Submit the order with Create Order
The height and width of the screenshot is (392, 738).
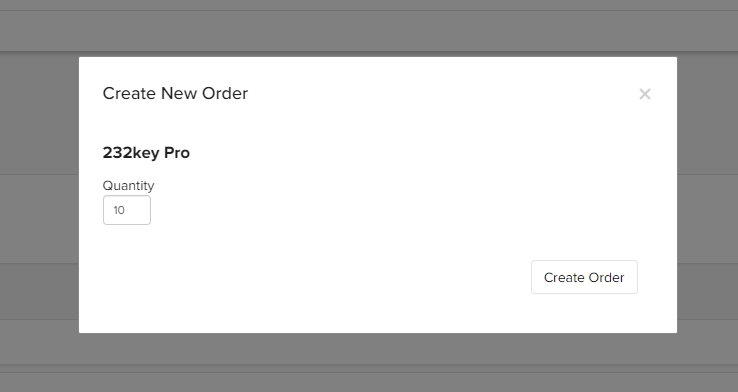pyautogui.click(x=584, y=277)
